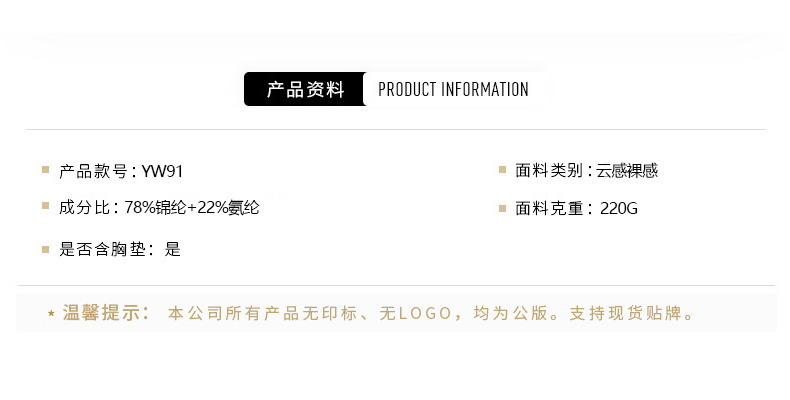Click the gold bullet beside 产品款号
The image size is (790, 400).
pos(46,170)
